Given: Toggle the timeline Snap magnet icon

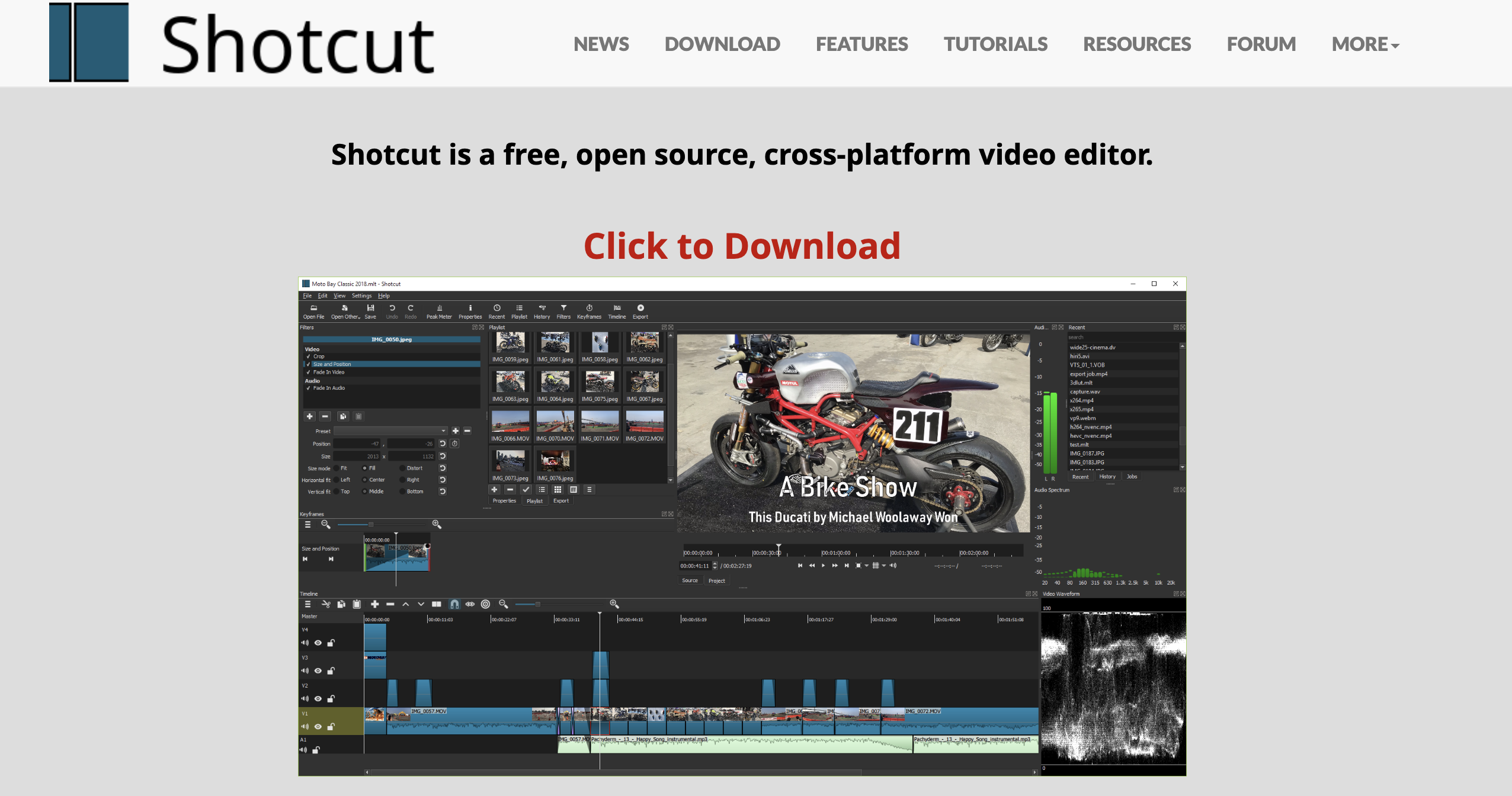Looking at the screenshot, I should tap(454, 604).
